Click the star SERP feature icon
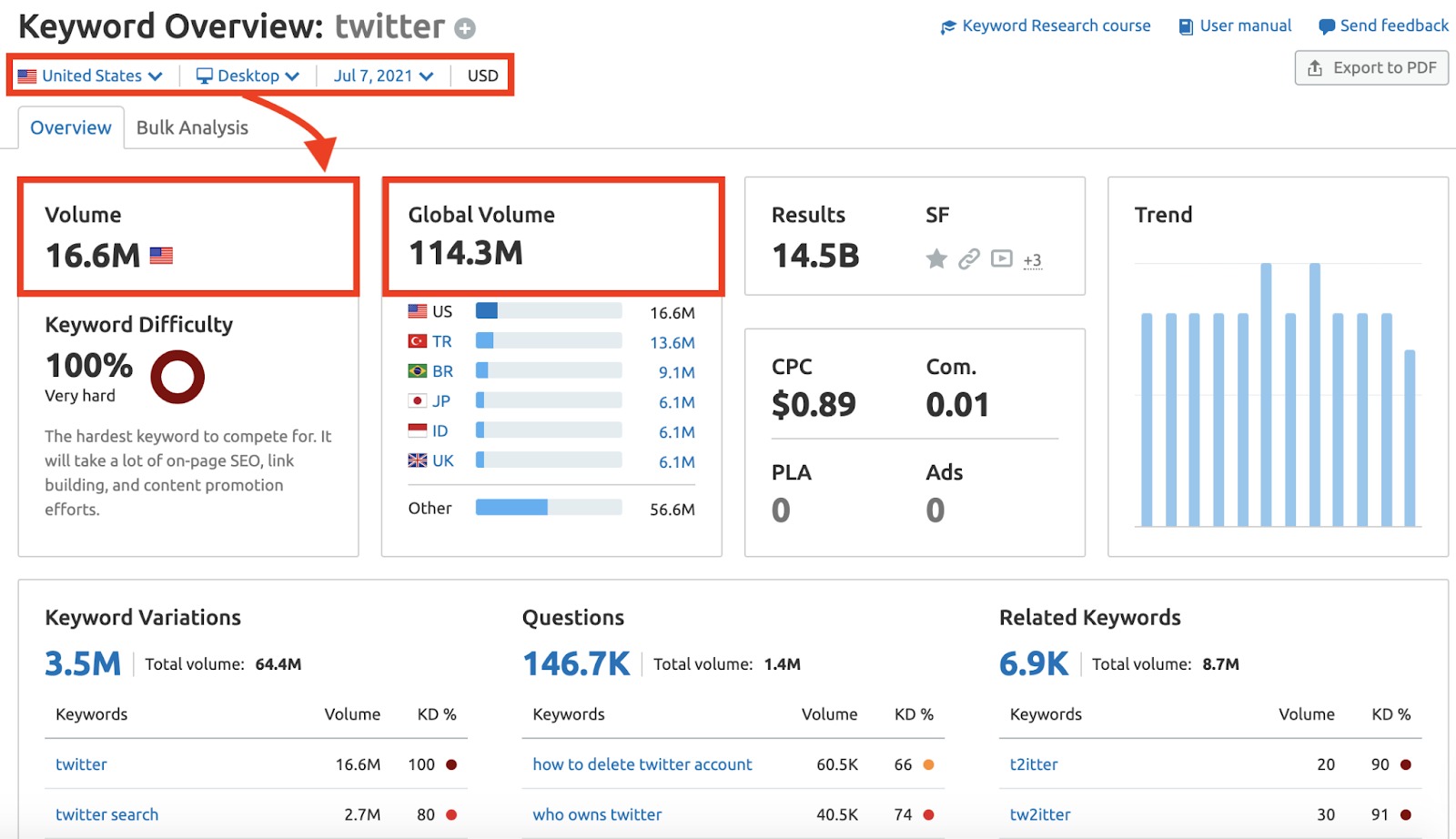This screenshot has width=1456, height=839. coord(936,259)
